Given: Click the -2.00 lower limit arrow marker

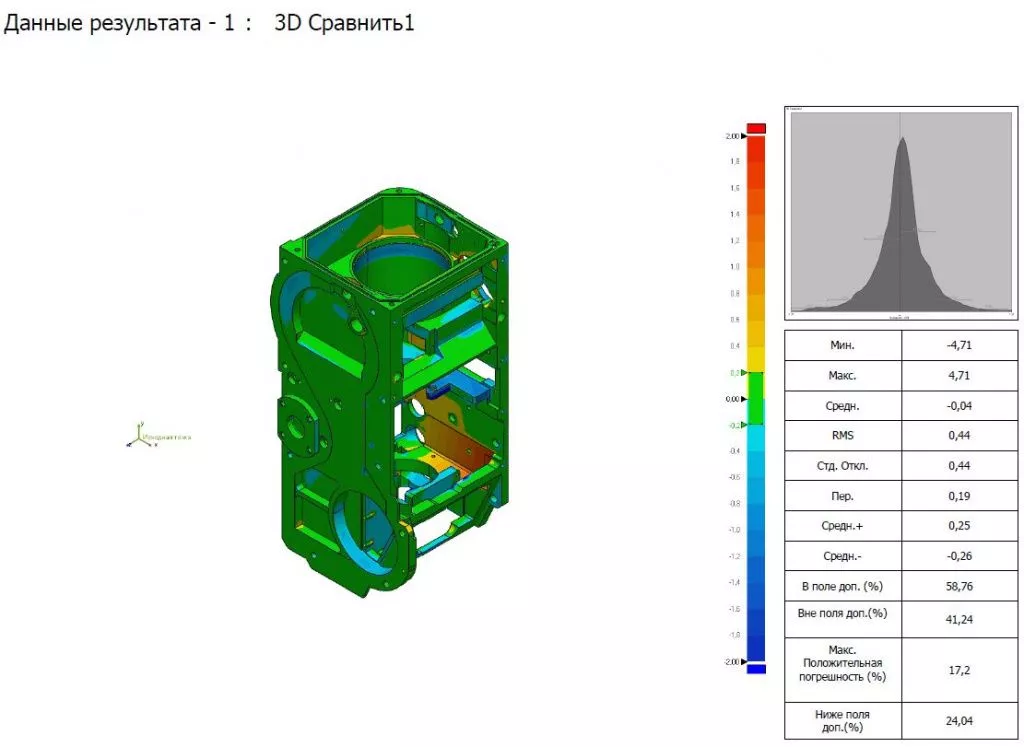Looking at the screenshot, I should click(x=744, y=661).
